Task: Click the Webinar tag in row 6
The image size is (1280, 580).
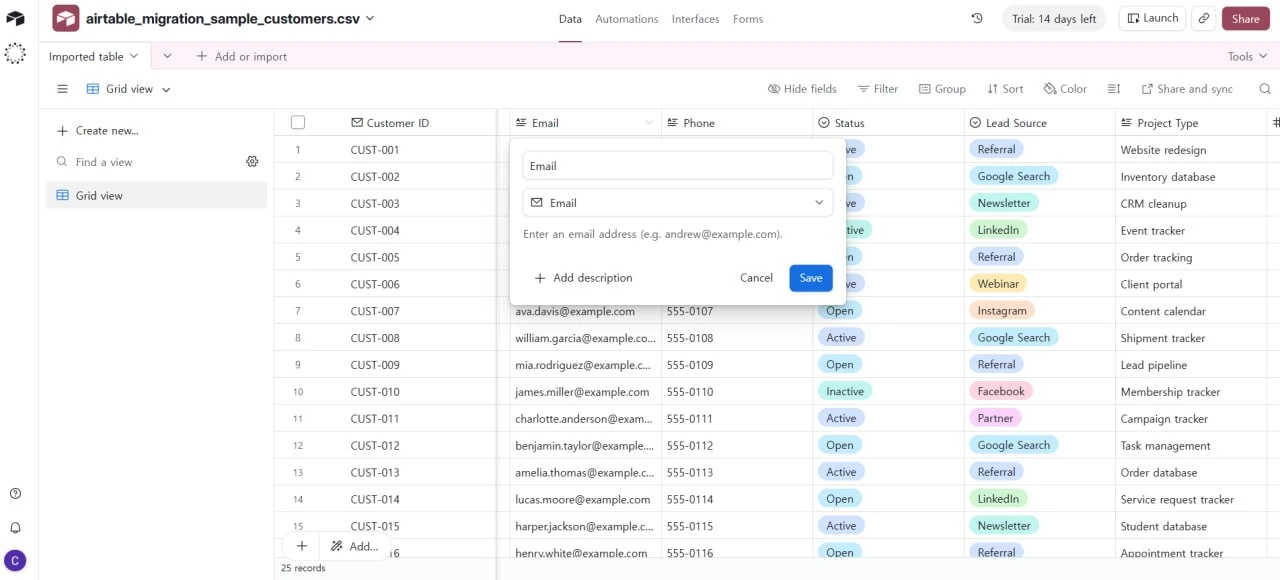Action: 999,284
